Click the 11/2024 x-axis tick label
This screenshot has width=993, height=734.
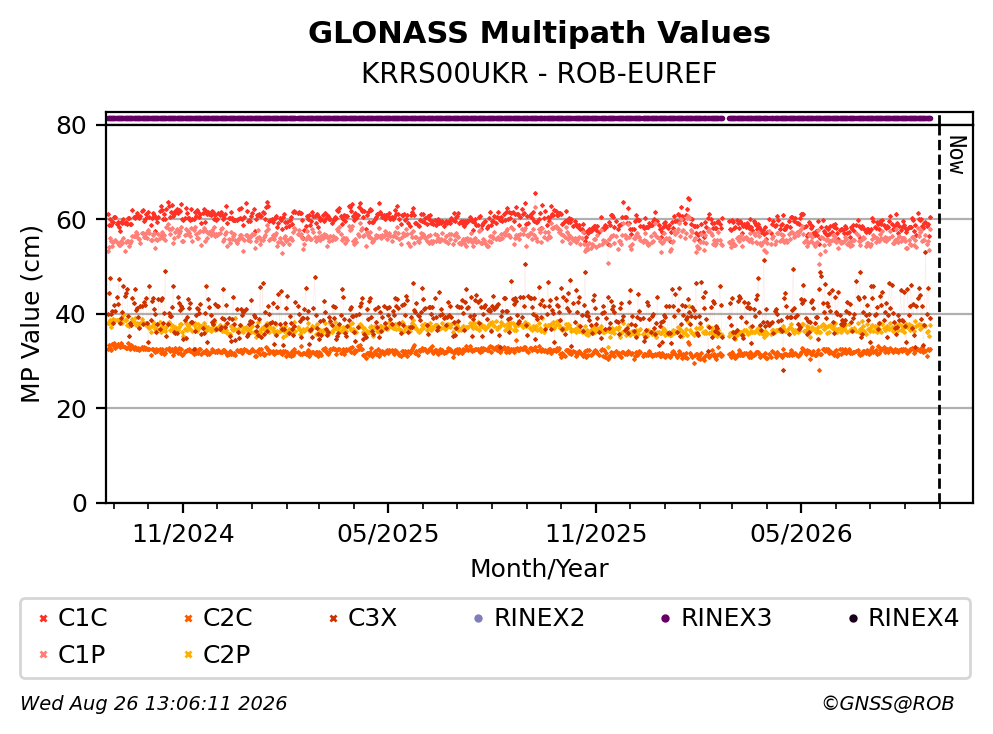coord(183,534)
